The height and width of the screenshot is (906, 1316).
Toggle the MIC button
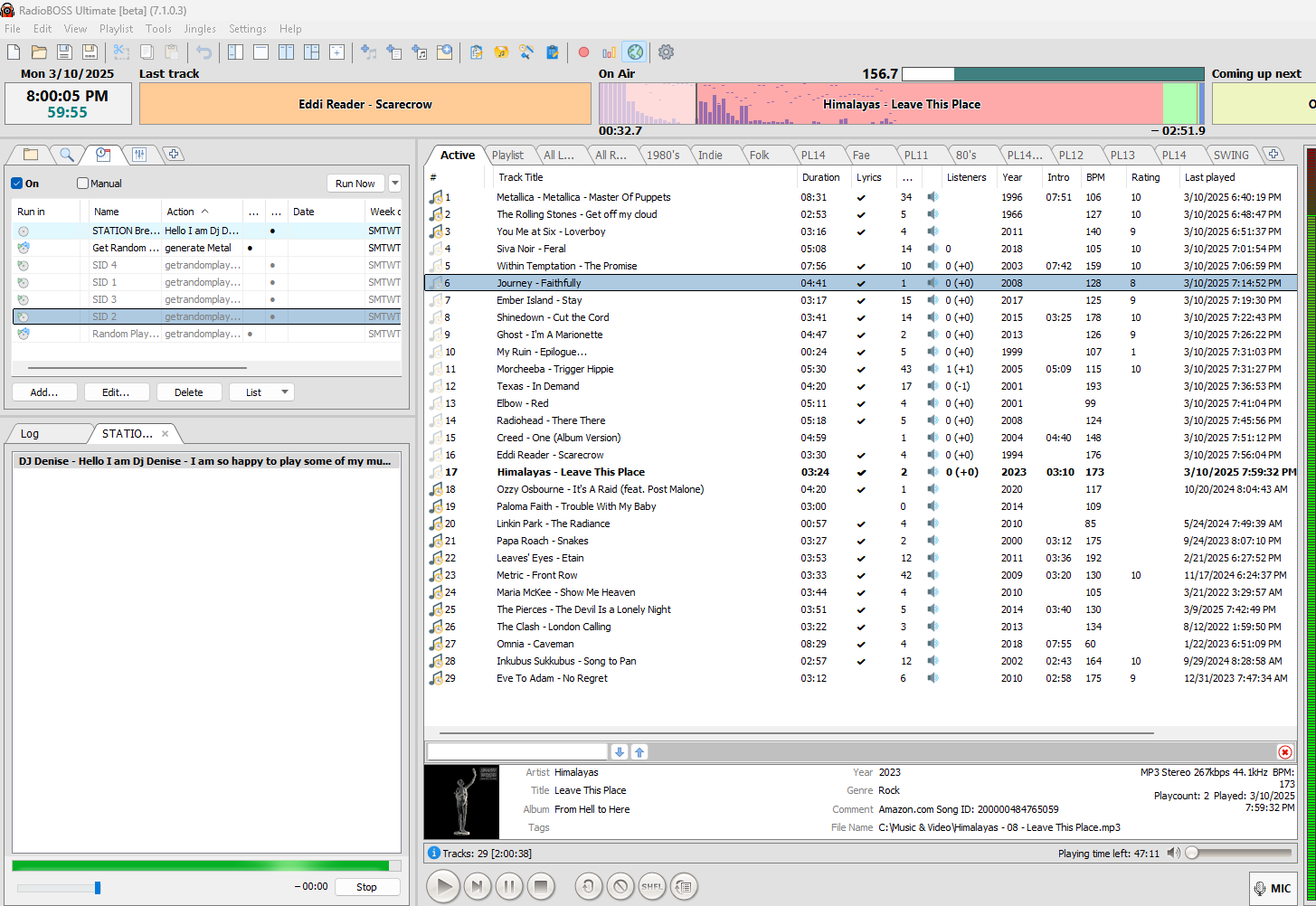pos(1272,888)
